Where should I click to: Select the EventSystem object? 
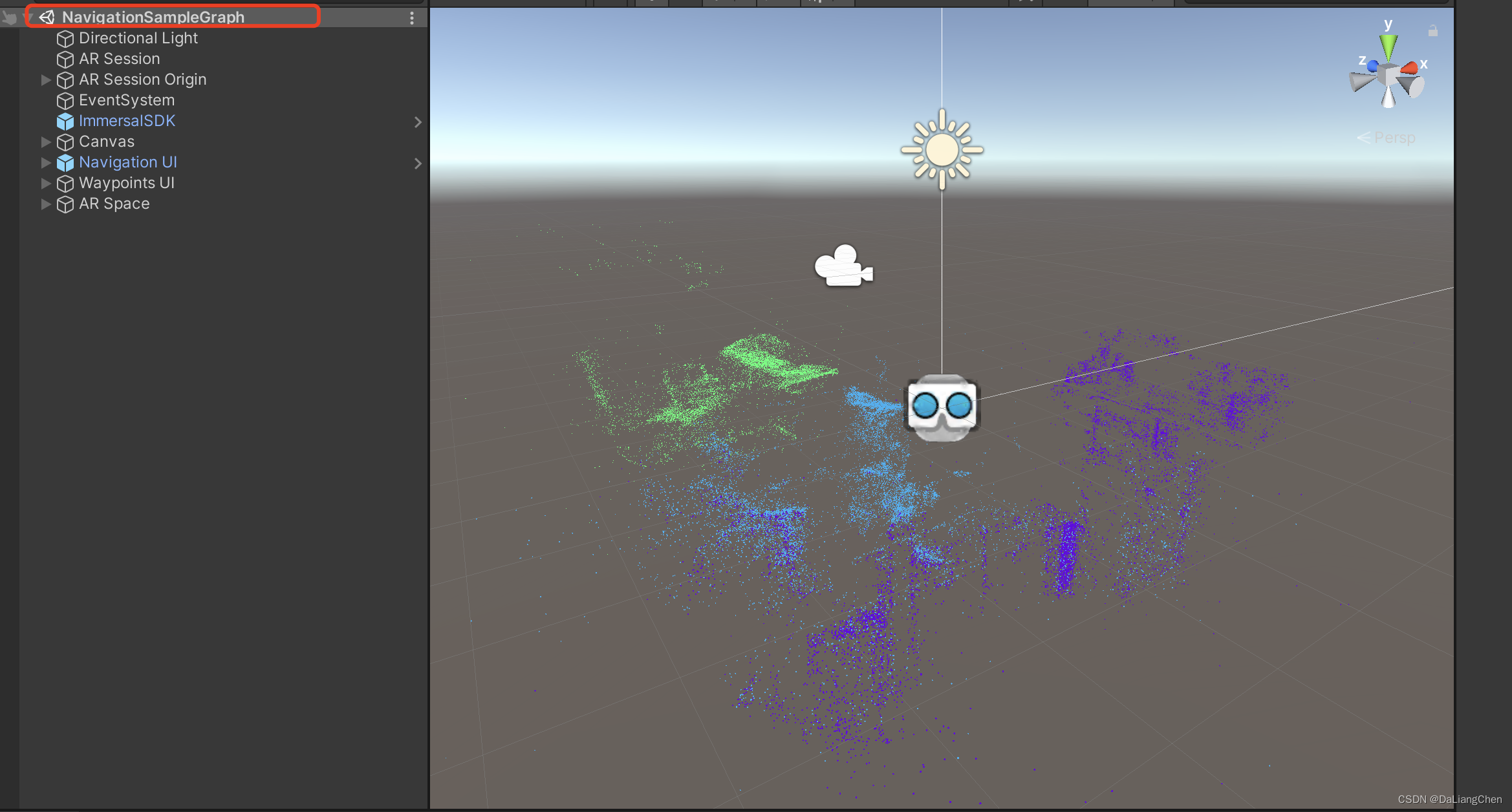tap(127, 101)
